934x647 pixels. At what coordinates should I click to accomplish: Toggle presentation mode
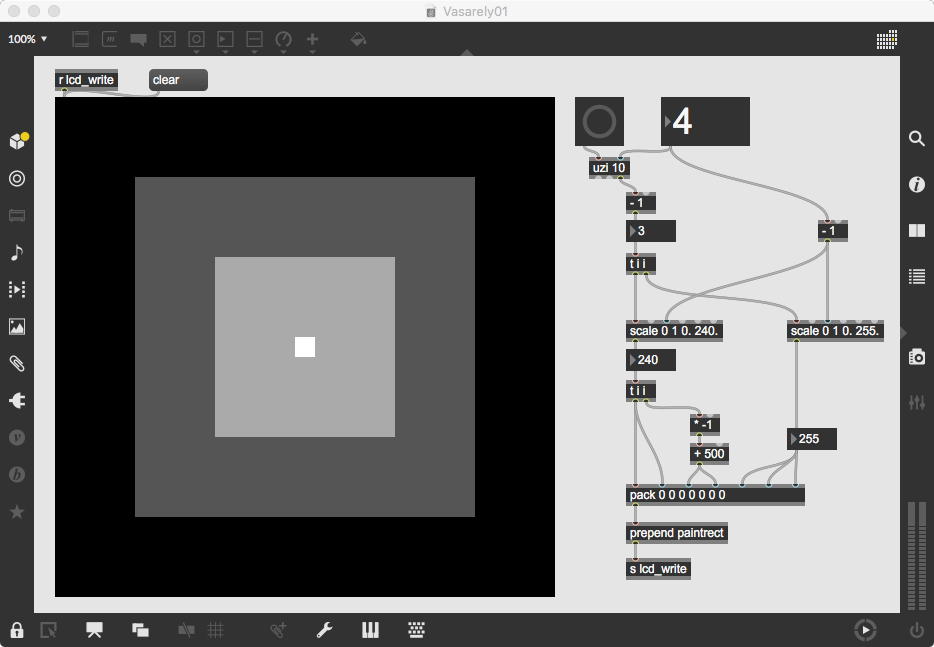[94, 630]
